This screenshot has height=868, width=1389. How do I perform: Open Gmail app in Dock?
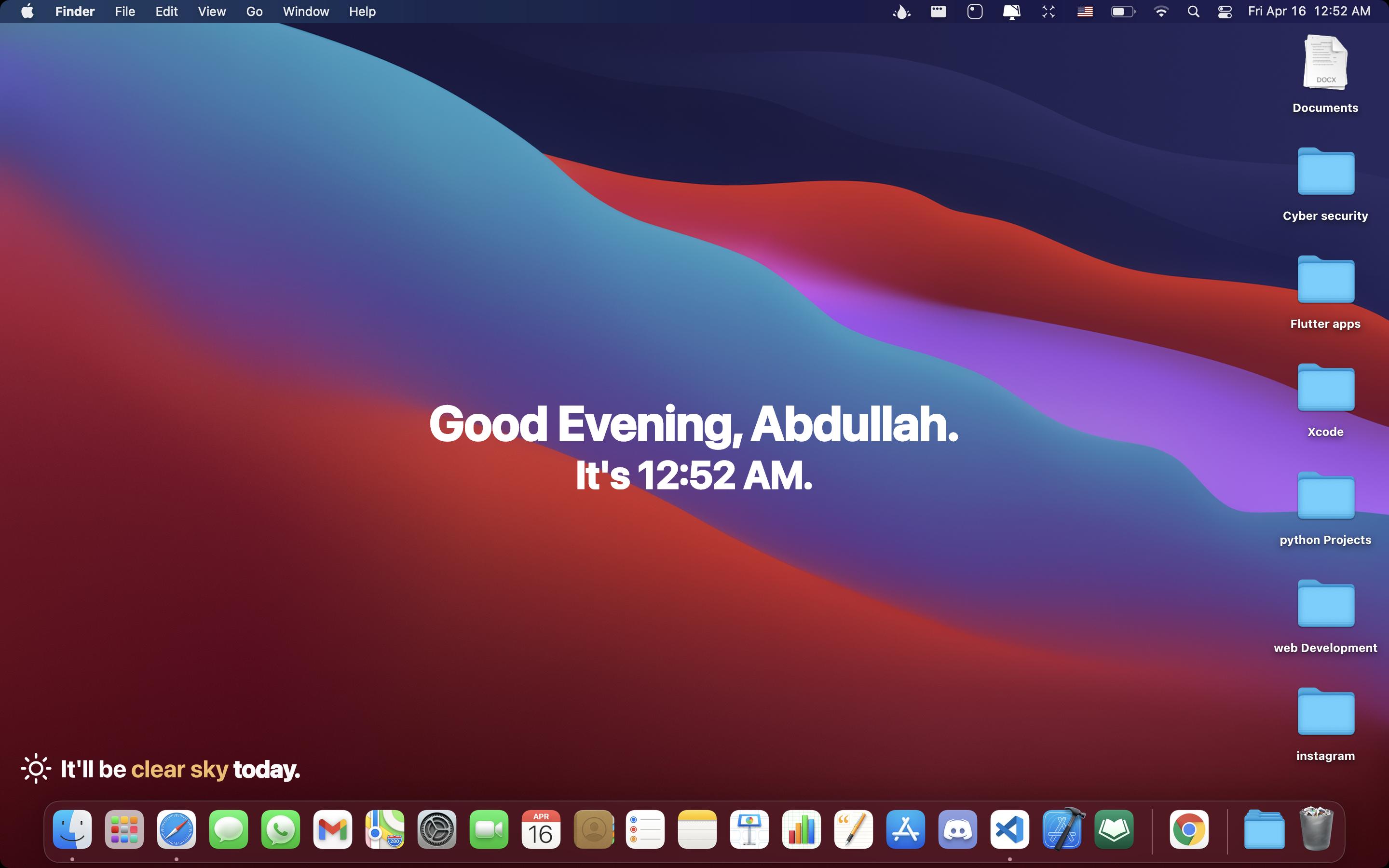pyautogui.click(x=332, y=829)
